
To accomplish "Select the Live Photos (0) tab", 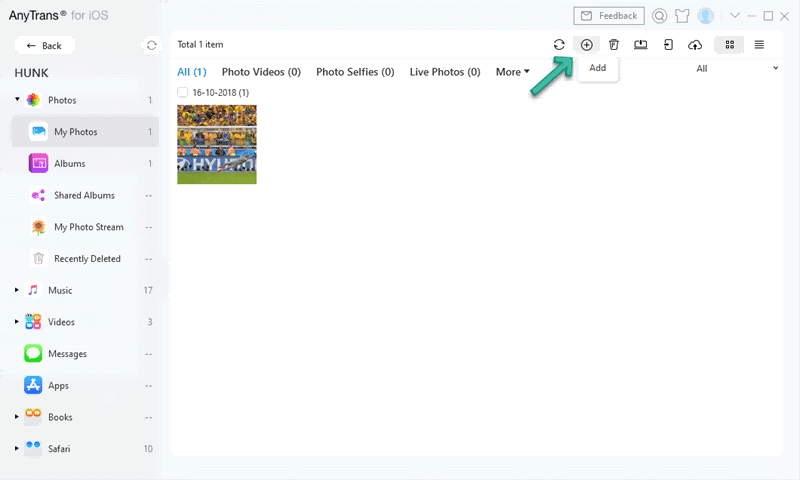I will (x=445, y=72).
